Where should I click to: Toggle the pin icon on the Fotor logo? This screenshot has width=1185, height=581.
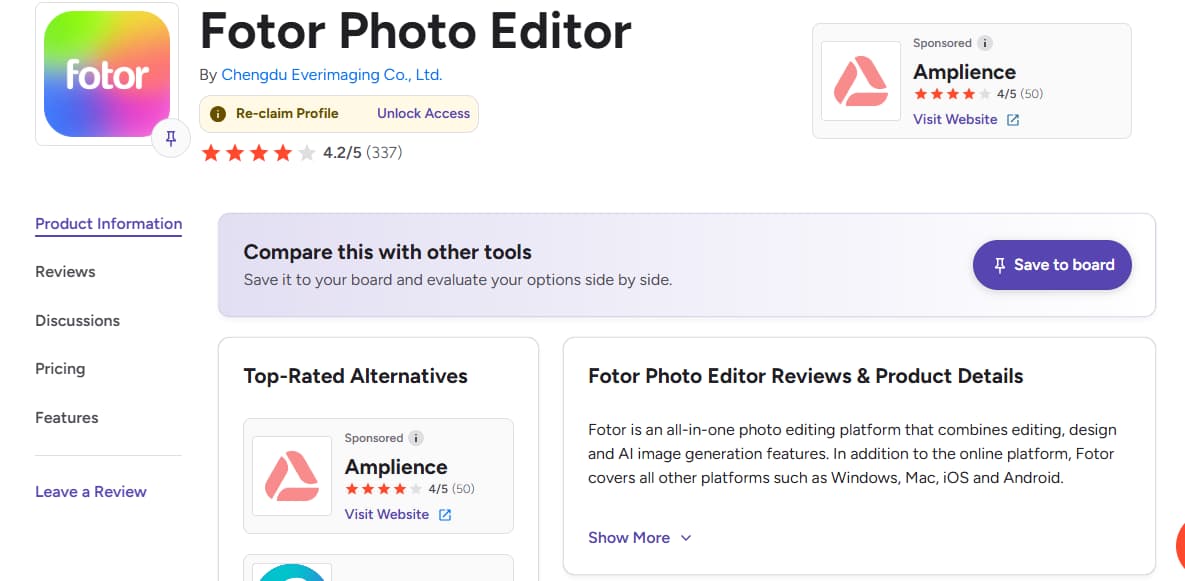pyautogui.click(x=171, y=138)
